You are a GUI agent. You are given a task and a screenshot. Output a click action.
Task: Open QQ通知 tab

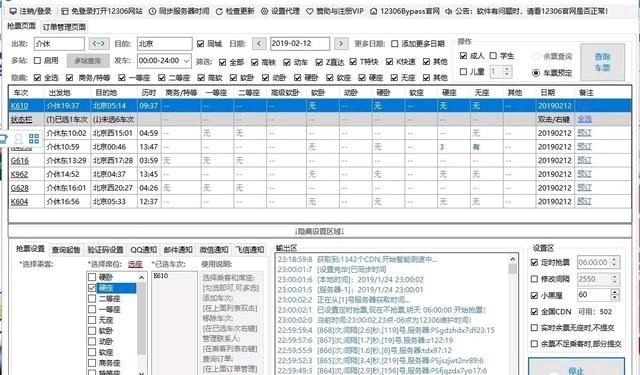click(143, 249)
